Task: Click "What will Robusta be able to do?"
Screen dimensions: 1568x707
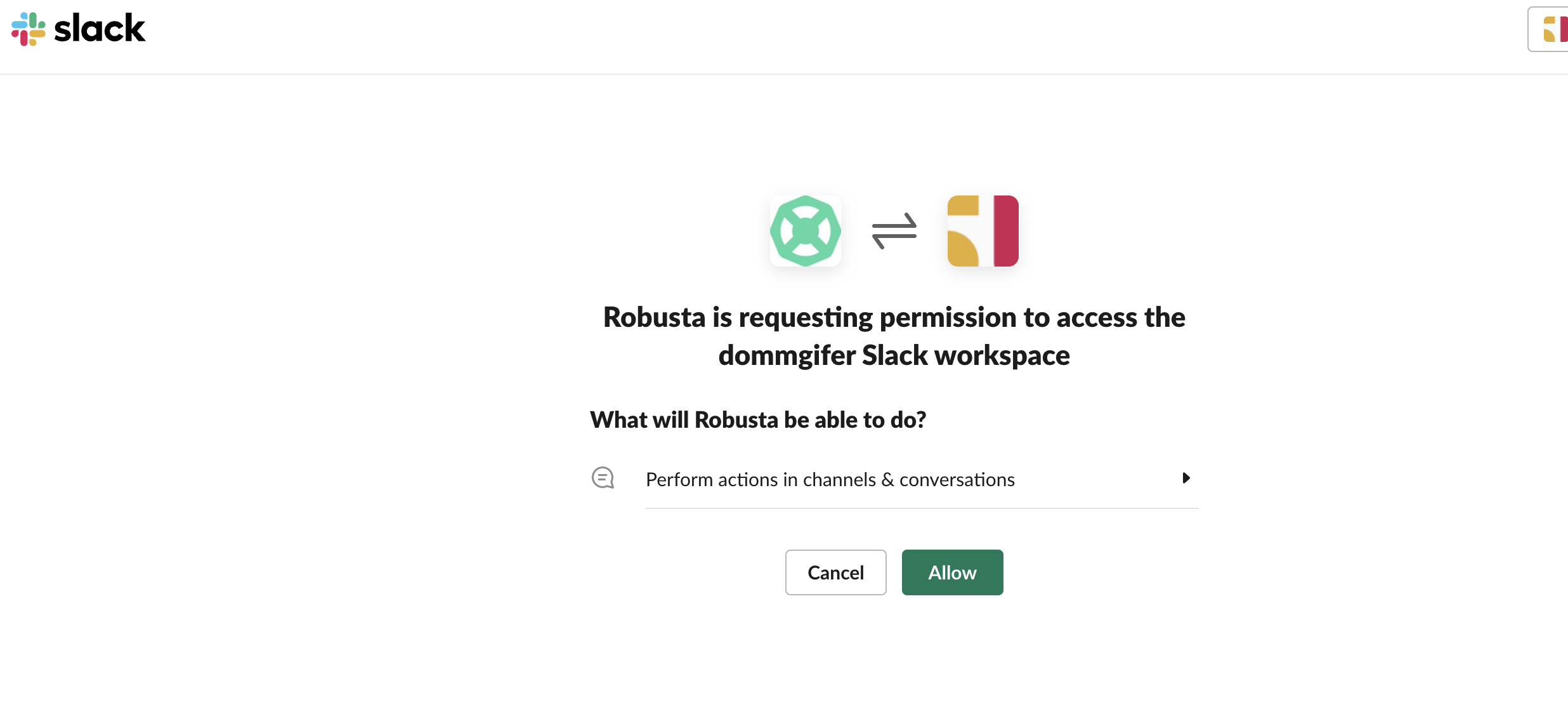Action: (x=758, y=420)
